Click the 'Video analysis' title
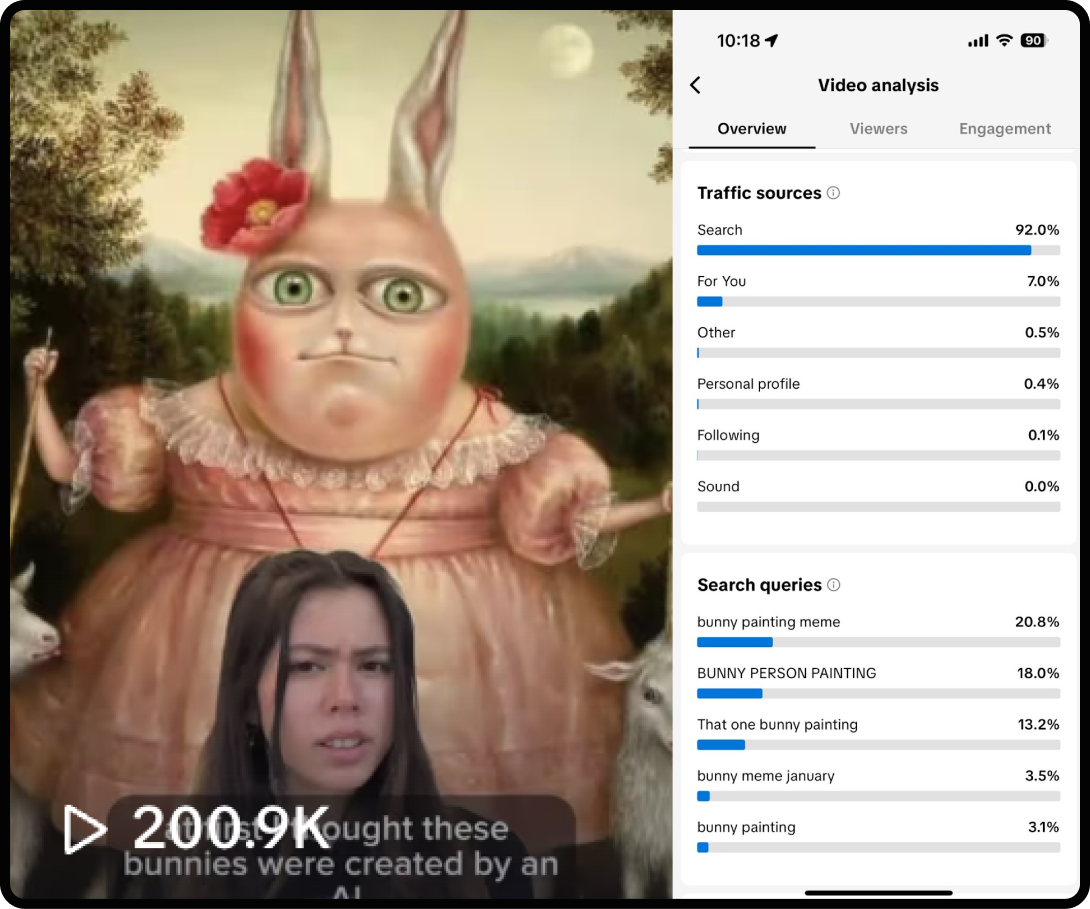This screenshot has height=909, width=1090. click(878, 85)
